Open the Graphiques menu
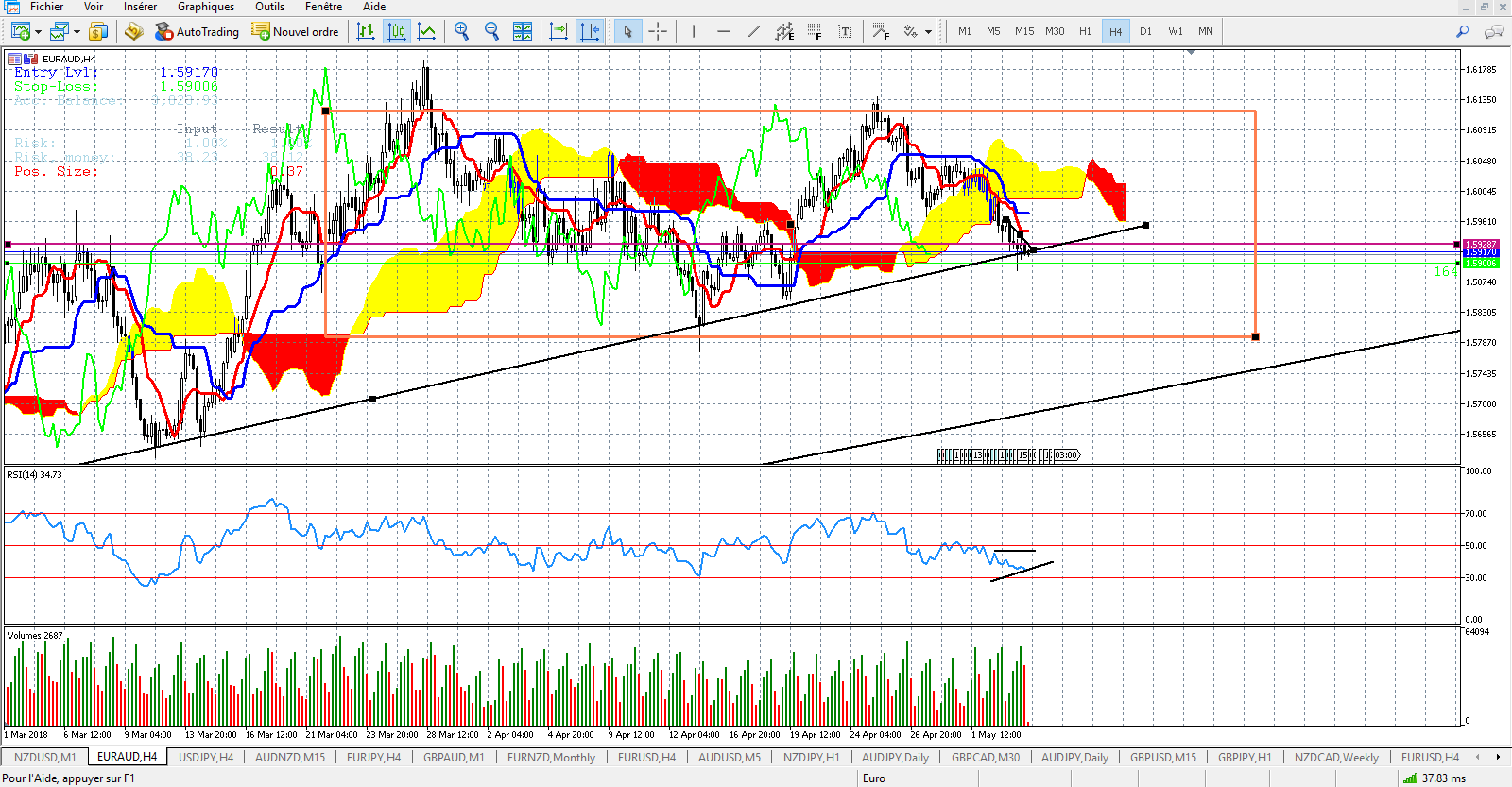Image resolution: width=1512 pixels, height=787 pixels. [206, 7]
